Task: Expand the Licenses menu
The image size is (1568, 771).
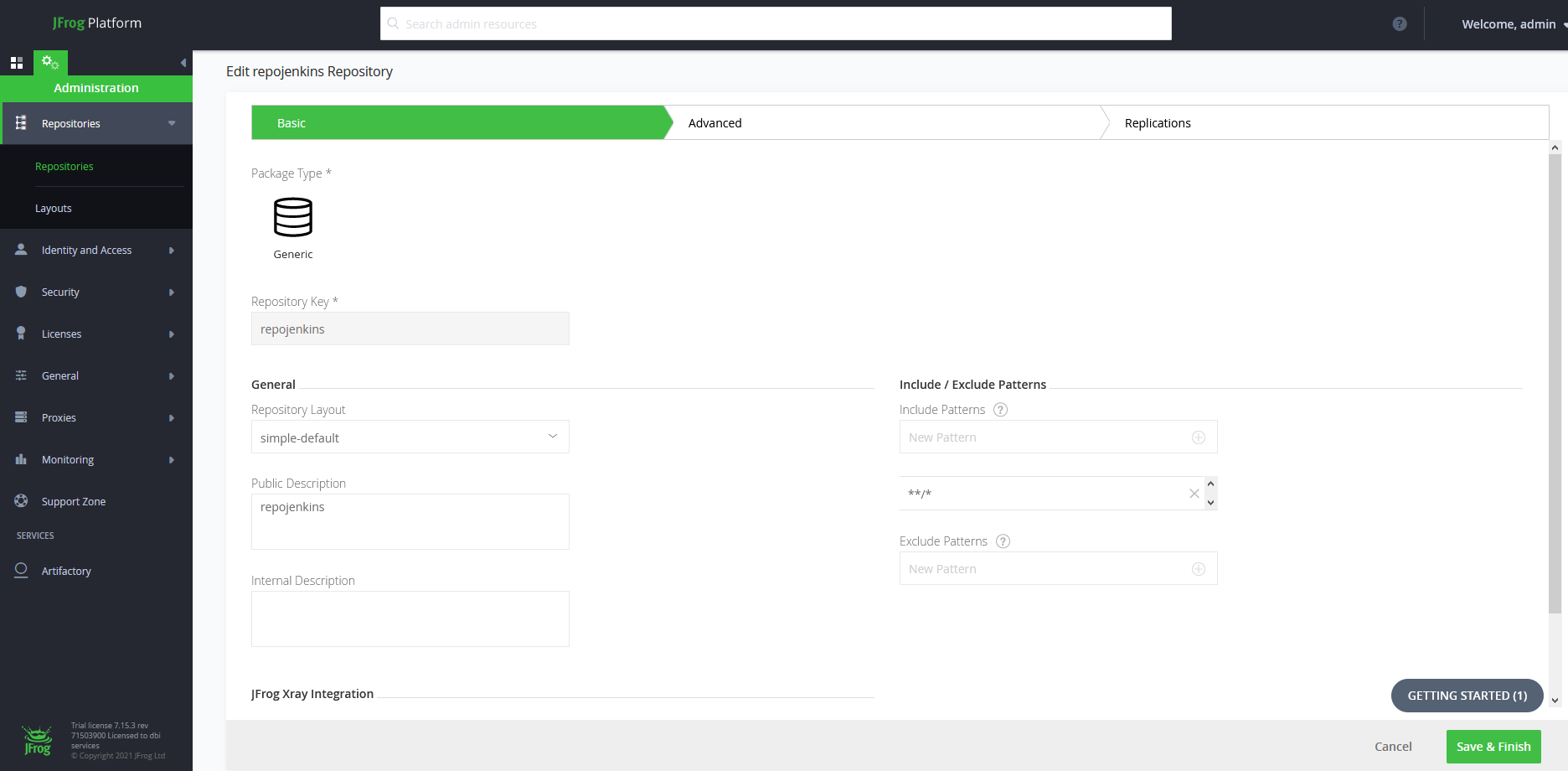Action: [x=172, y=334]
